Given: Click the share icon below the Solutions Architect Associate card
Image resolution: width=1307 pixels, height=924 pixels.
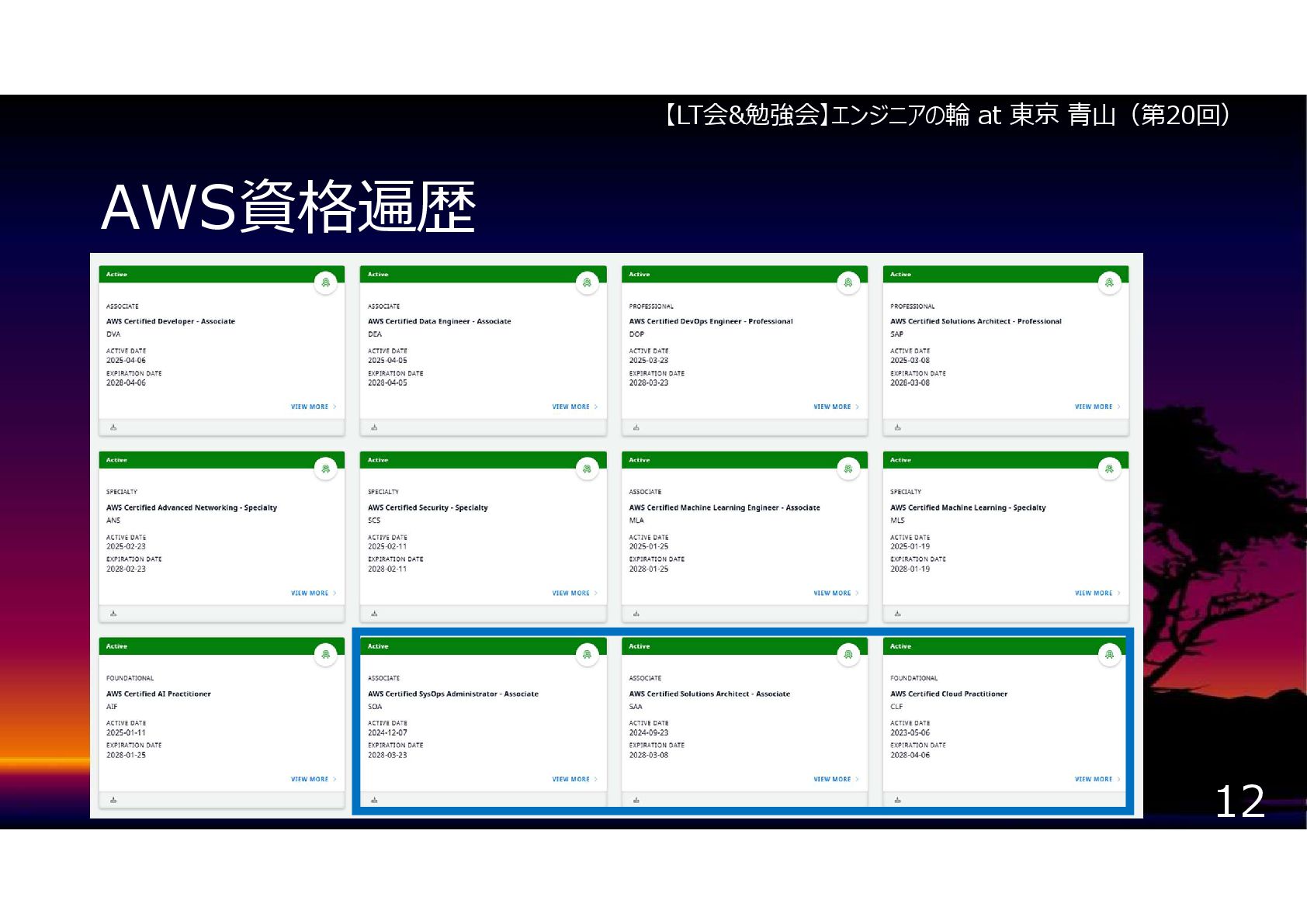Looking at the screenshot, I should click(x=636, y=800).
